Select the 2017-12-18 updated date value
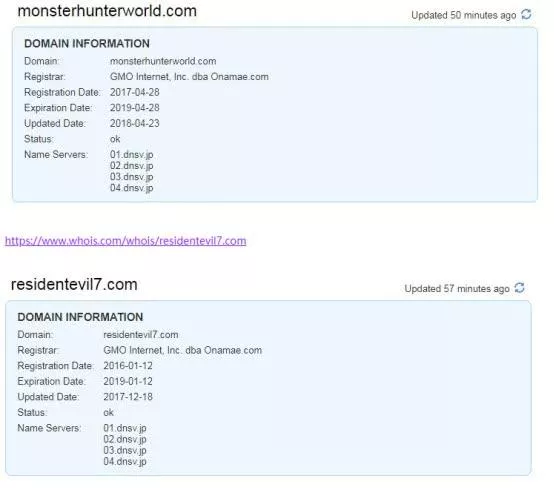This screenshot has height=488, width=554. (x=128, y=397)
